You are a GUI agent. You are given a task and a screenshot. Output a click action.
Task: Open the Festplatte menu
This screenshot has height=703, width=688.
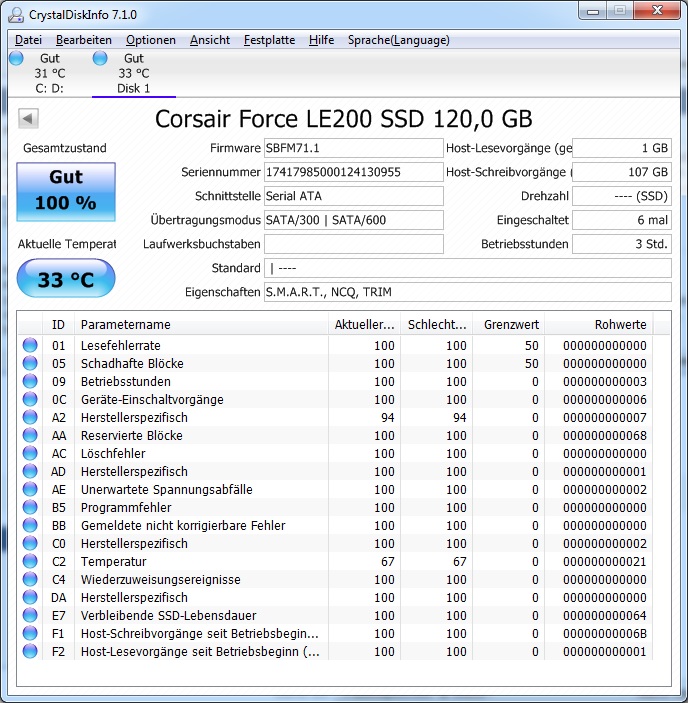click(269, 40)
